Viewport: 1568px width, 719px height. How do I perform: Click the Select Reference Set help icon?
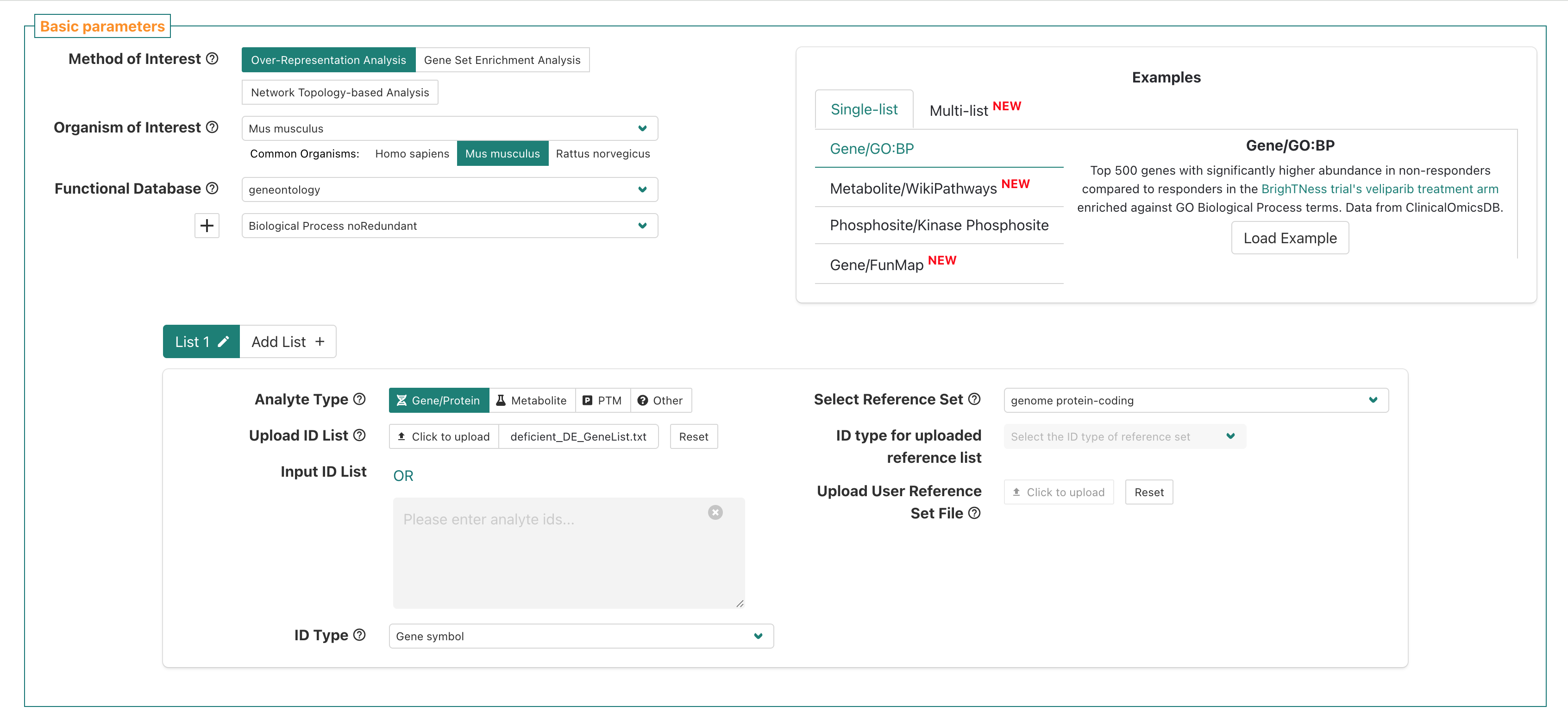pos(974,399)
